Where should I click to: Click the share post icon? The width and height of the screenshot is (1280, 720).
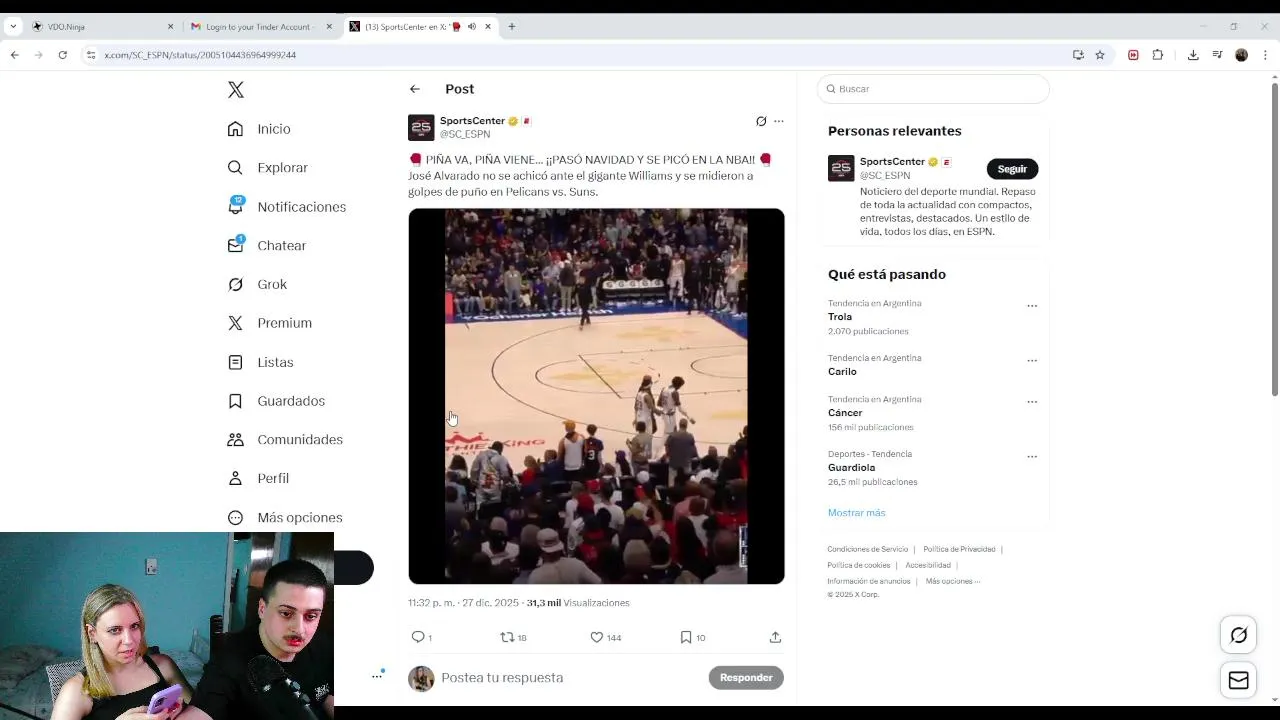click(775, 637)
